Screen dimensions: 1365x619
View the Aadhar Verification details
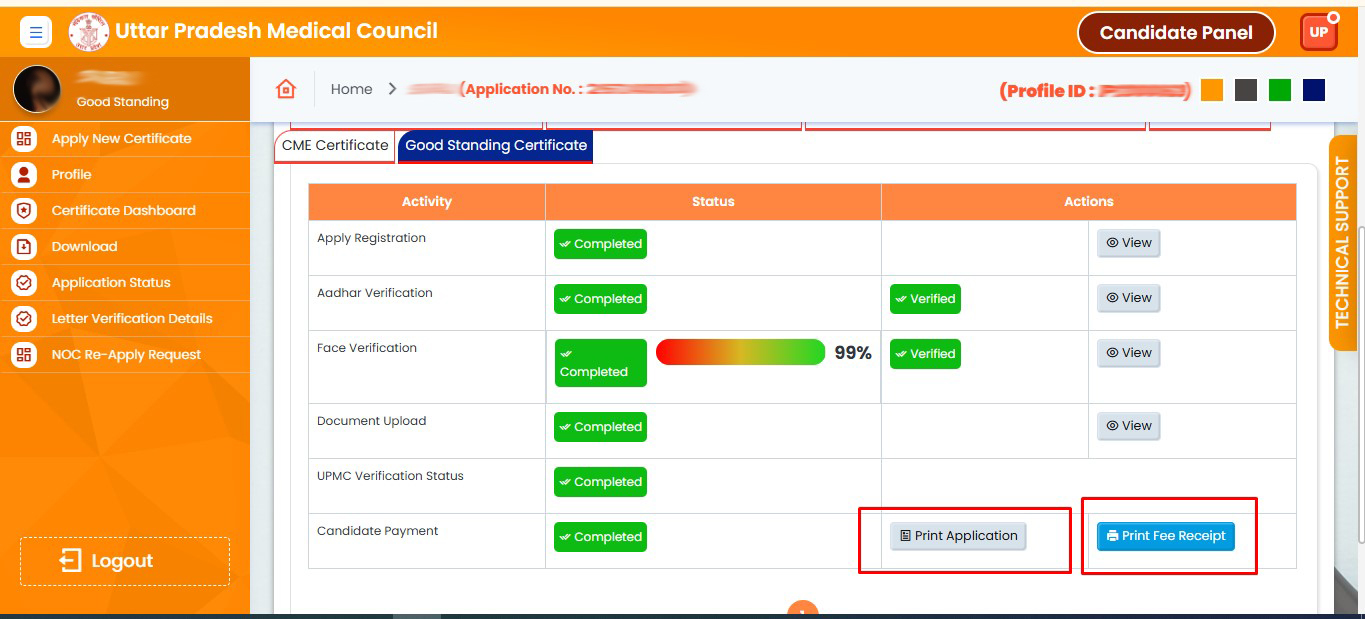pyautogui.click(x=1128, y=298)
